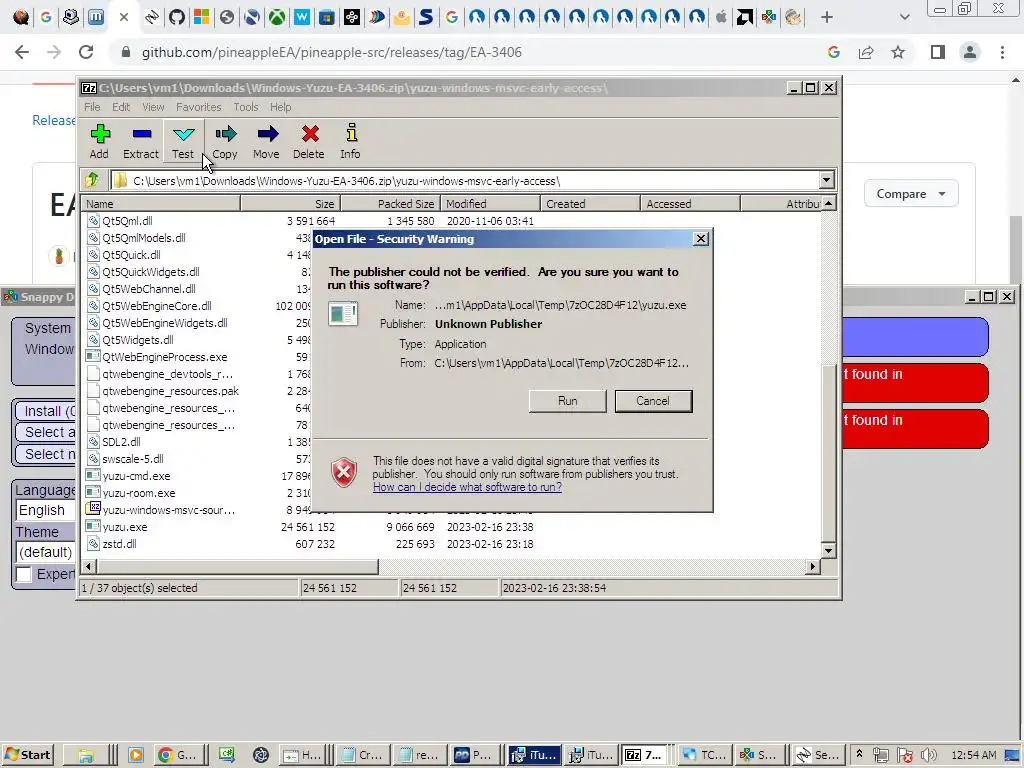Image resolution: width=1024 pixels, height=768 pixels.
Task: Reload the GitHub page in Chrome
Action: pyautogui.click(x=86, y=52)
